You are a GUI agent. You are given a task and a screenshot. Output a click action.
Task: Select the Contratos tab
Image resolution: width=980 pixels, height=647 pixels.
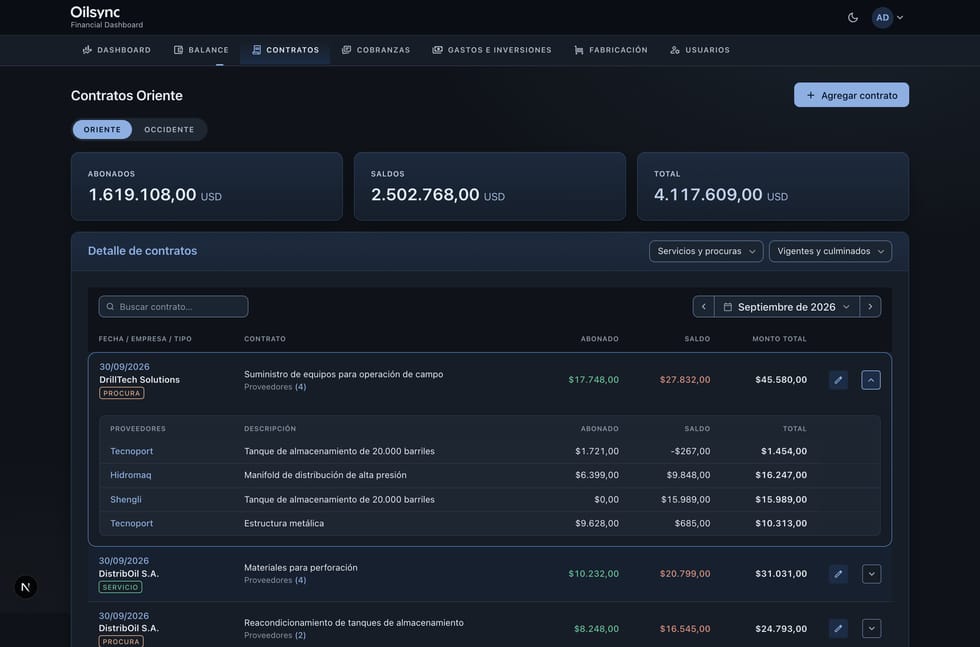tap(285, 50)
